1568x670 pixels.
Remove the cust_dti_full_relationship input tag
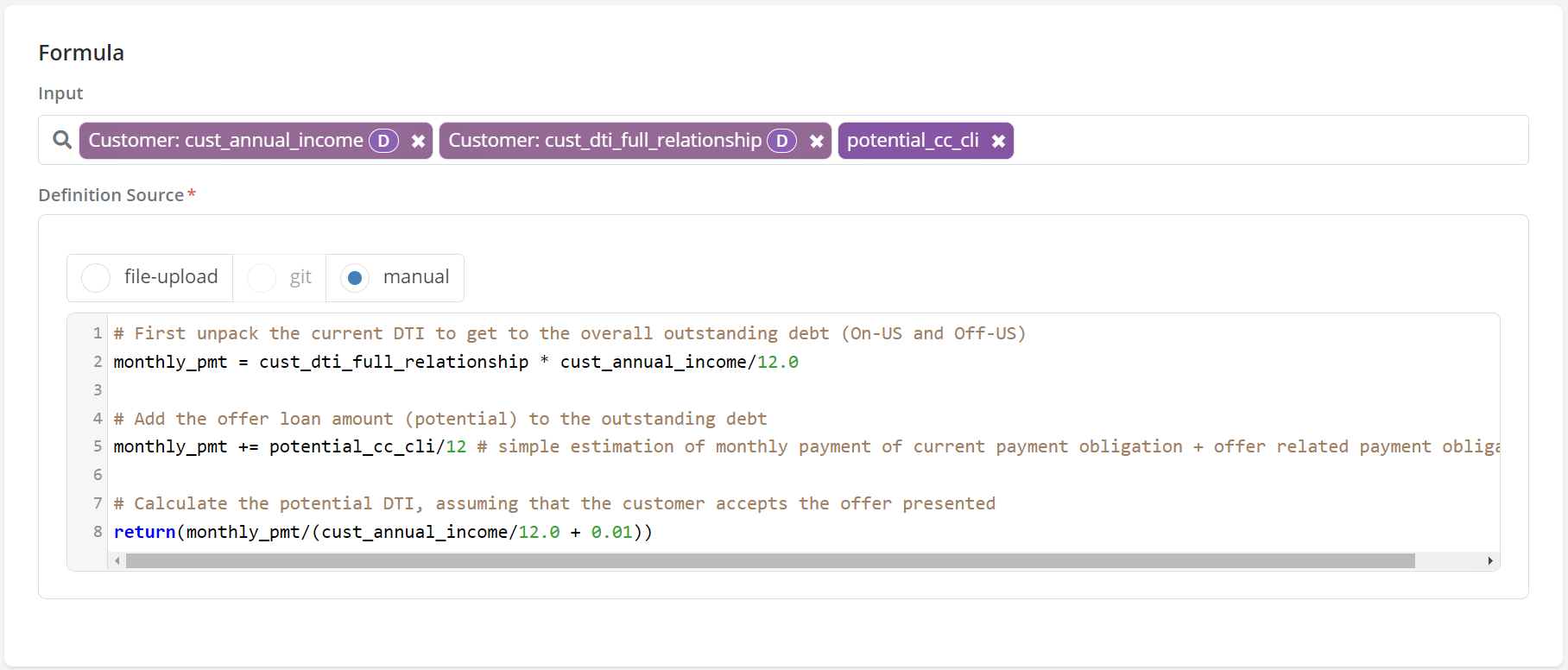pos(817,141)
